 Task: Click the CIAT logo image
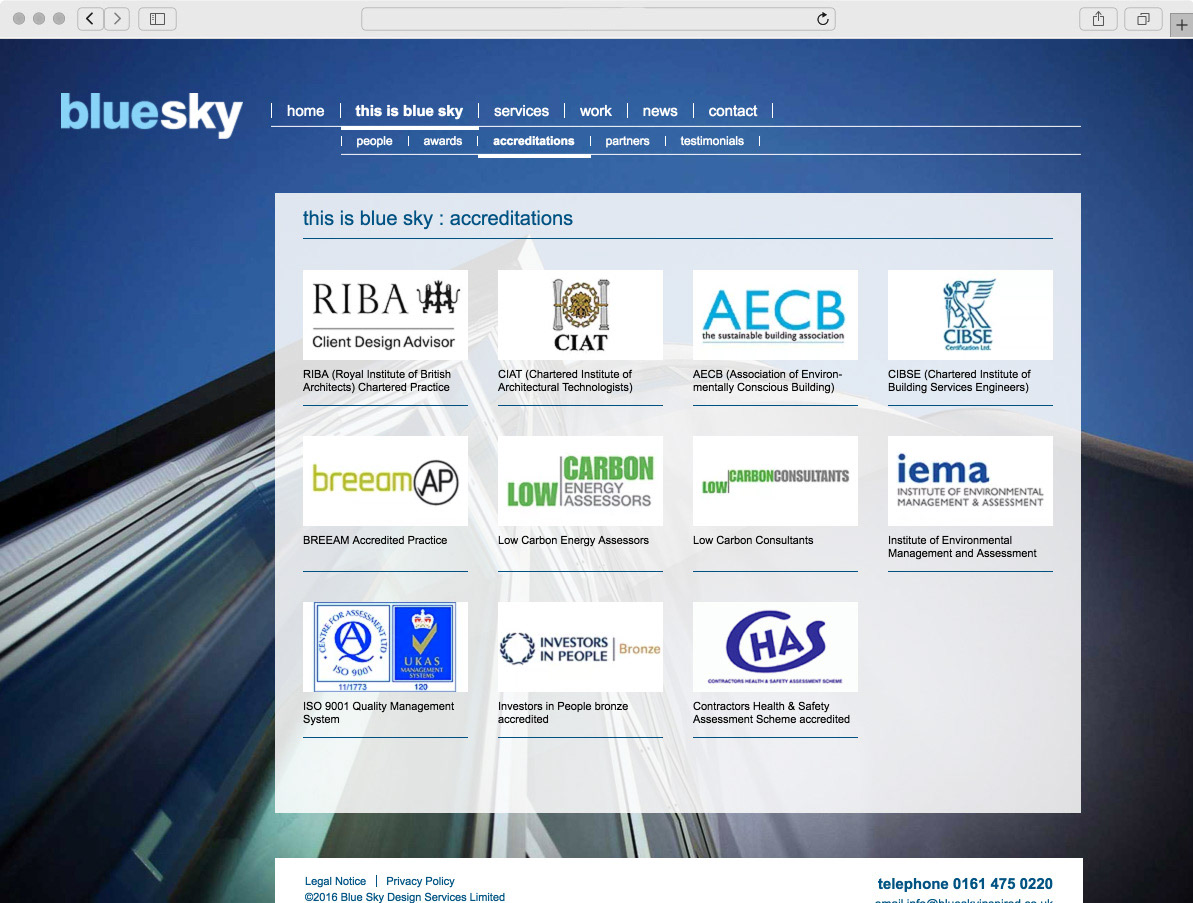[581, 315]
